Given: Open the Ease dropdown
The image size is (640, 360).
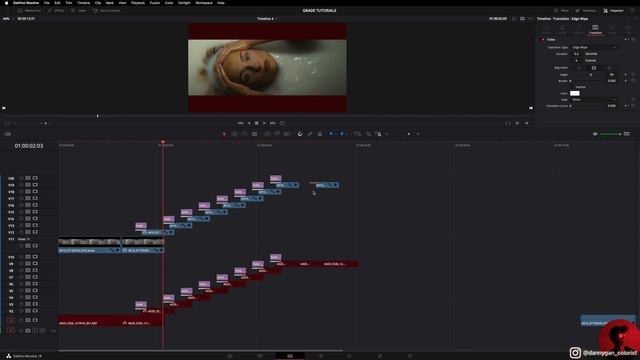Looking at the screenshot, I should [x=594, y=100].
